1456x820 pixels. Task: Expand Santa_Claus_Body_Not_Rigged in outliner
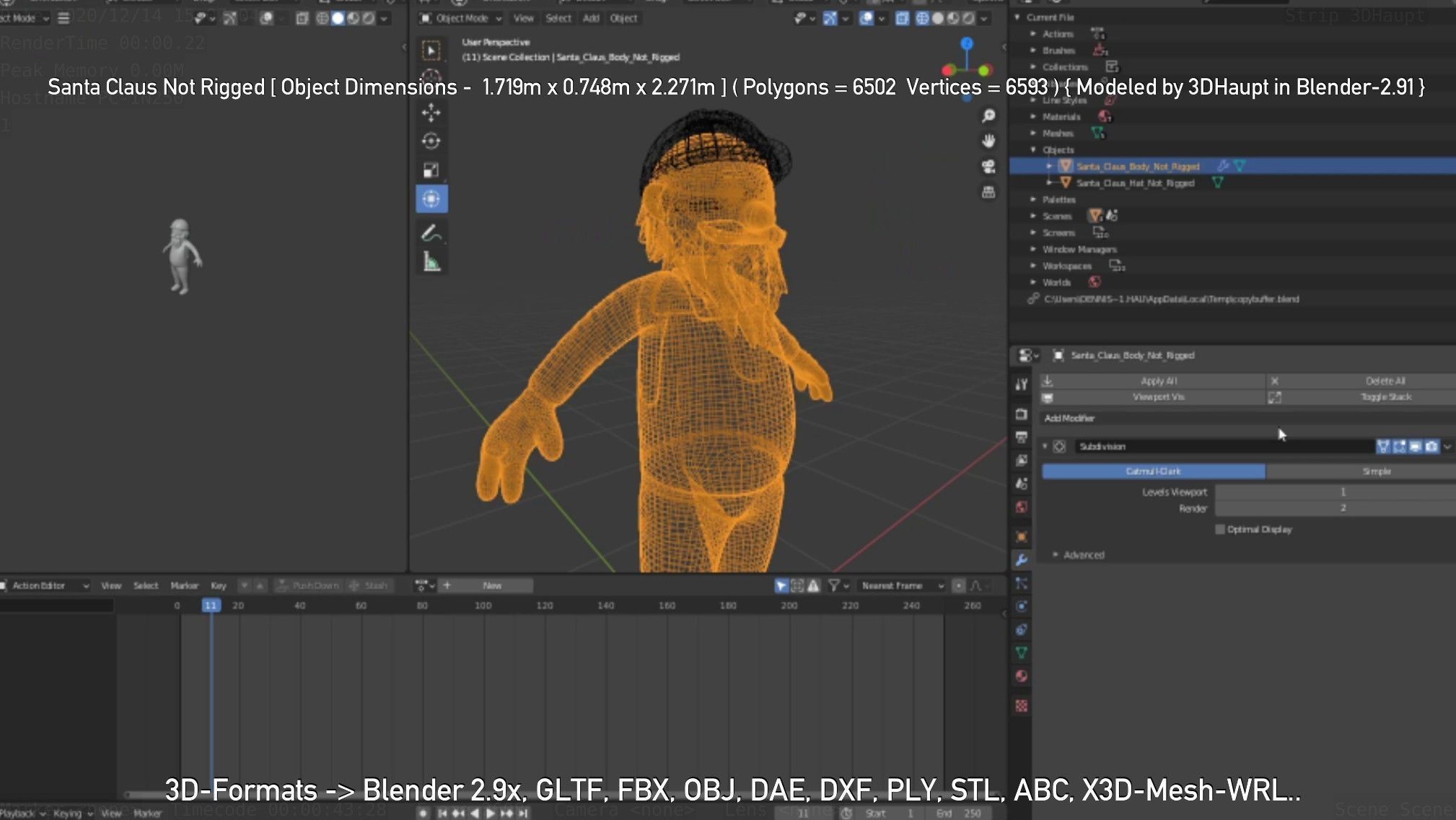pyautogui.click(x=1049, y=166)
